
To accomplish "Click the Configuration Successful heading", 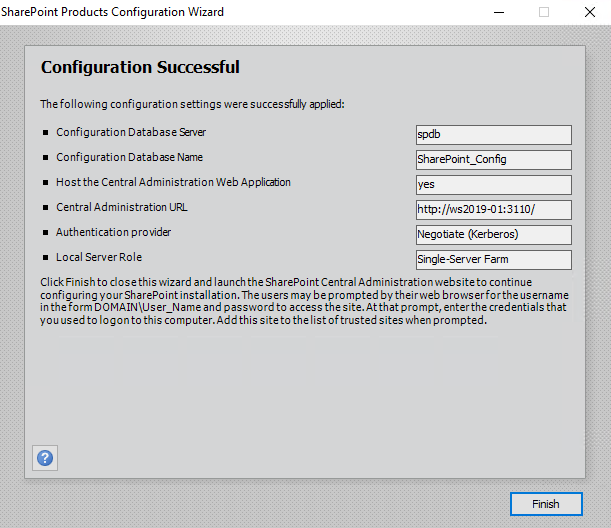I will pyautogui.click(x=140, y=67).
